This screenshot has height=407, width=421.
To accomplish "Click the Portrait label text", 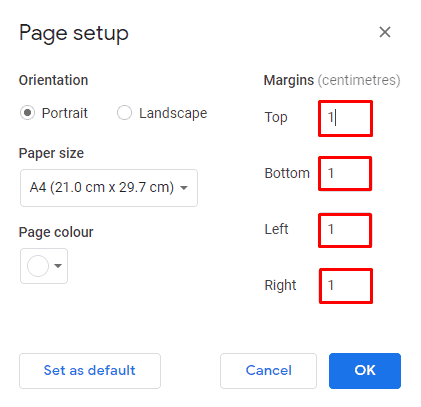I will [x=65, y=113].
